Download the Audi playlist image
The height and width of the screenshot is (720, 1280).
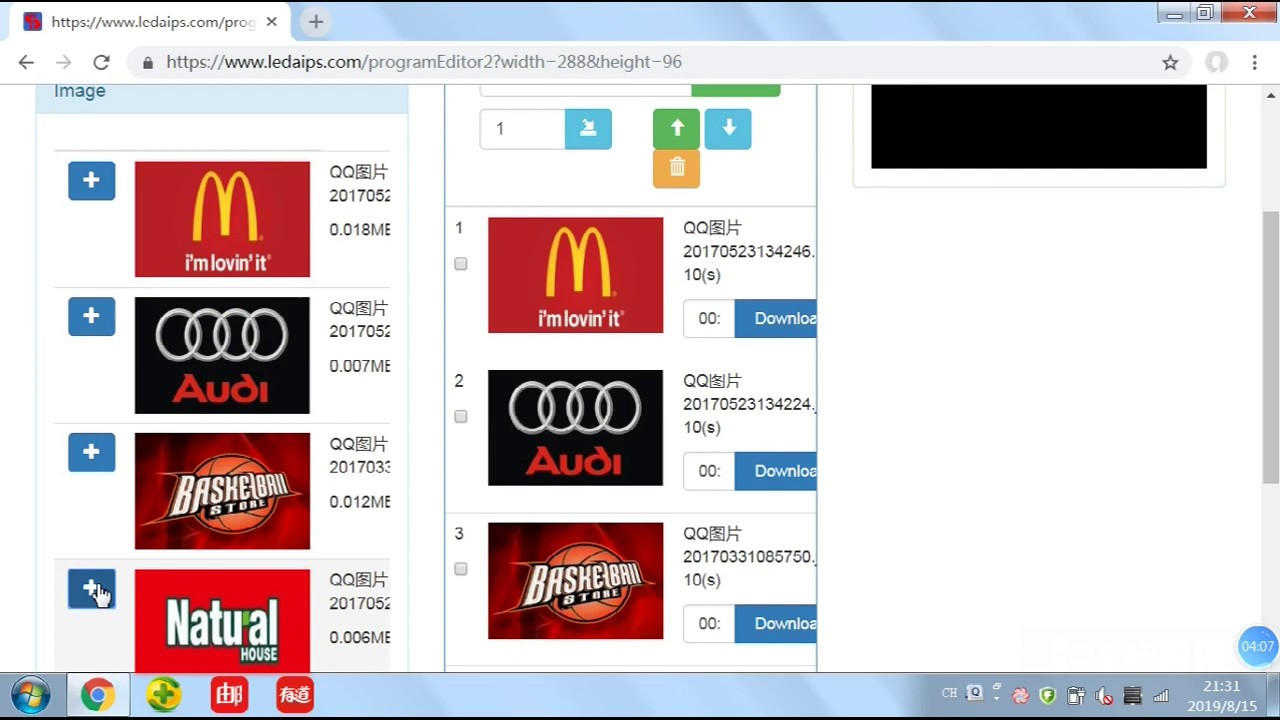click(x=776, y=471)
